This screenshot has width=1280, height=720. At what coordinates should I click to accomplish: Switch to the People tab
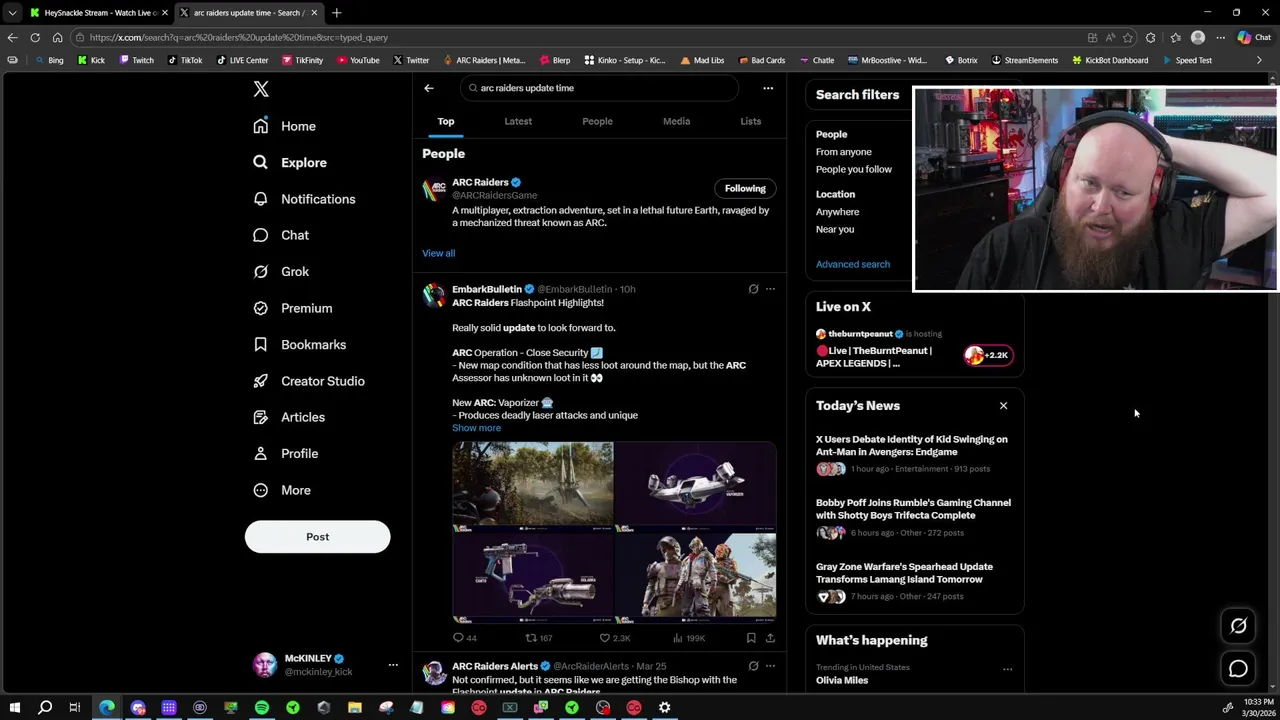click(x=597, y=121)
